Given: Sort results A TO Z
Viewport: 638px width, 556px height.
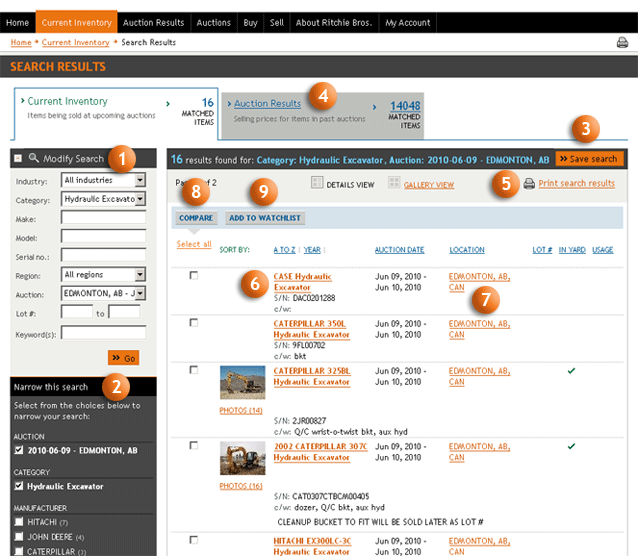Looking at the screenshot, I should tap(284, 250).
